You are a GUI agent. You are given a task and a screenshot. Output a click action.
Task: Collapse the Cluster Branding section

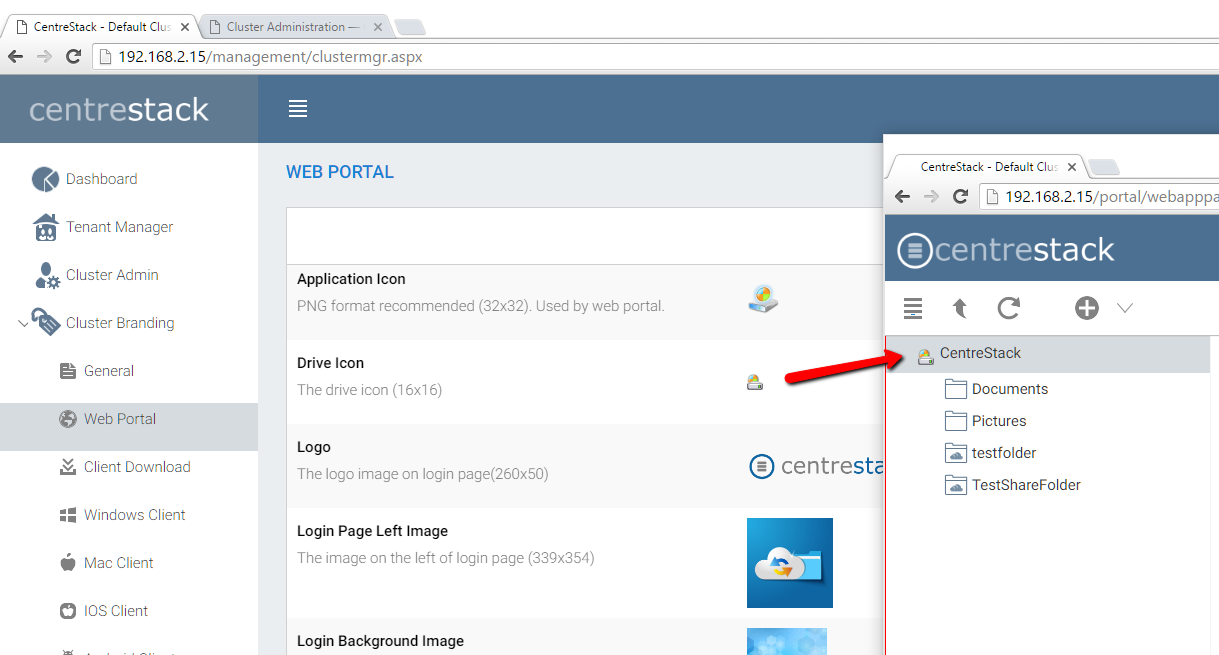click(x=23, y=322)
